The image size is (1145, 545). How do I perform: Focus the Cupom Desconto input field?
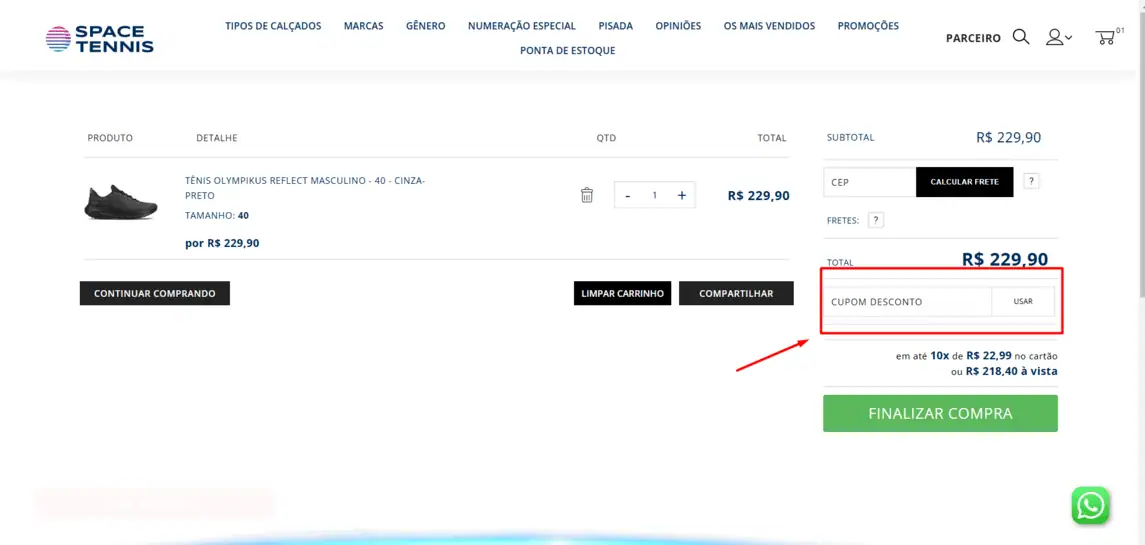tap(908, 301)
